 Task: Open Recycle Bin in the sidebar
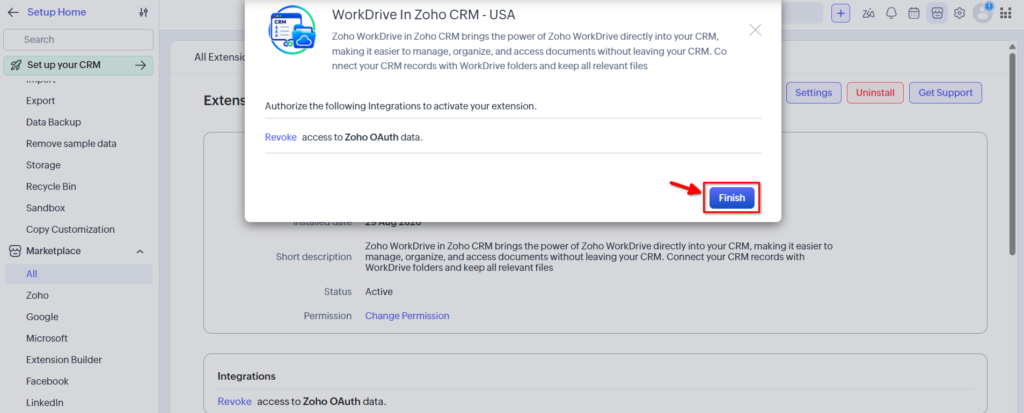pyautogui.click(x=51, y=187)
